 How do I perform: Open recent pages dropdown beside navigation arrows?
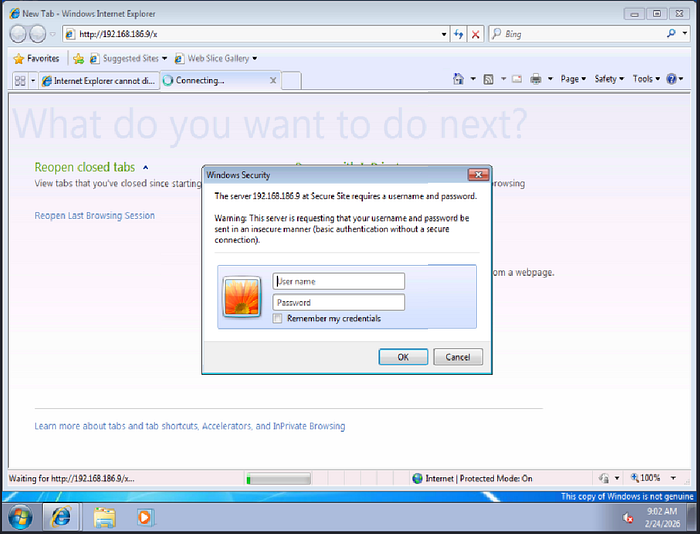[53, 34]
